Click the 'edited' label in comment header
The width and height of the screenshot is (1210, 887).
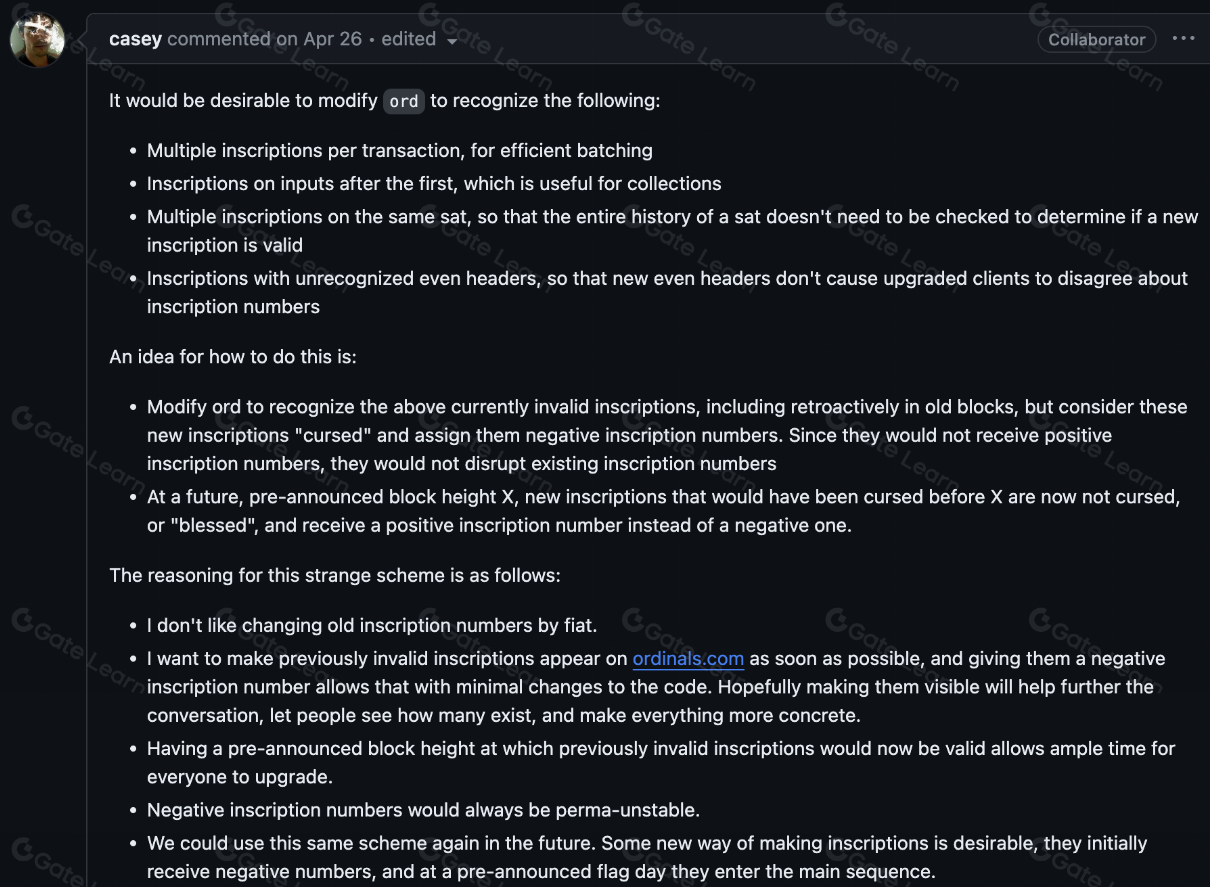[408, 39]
